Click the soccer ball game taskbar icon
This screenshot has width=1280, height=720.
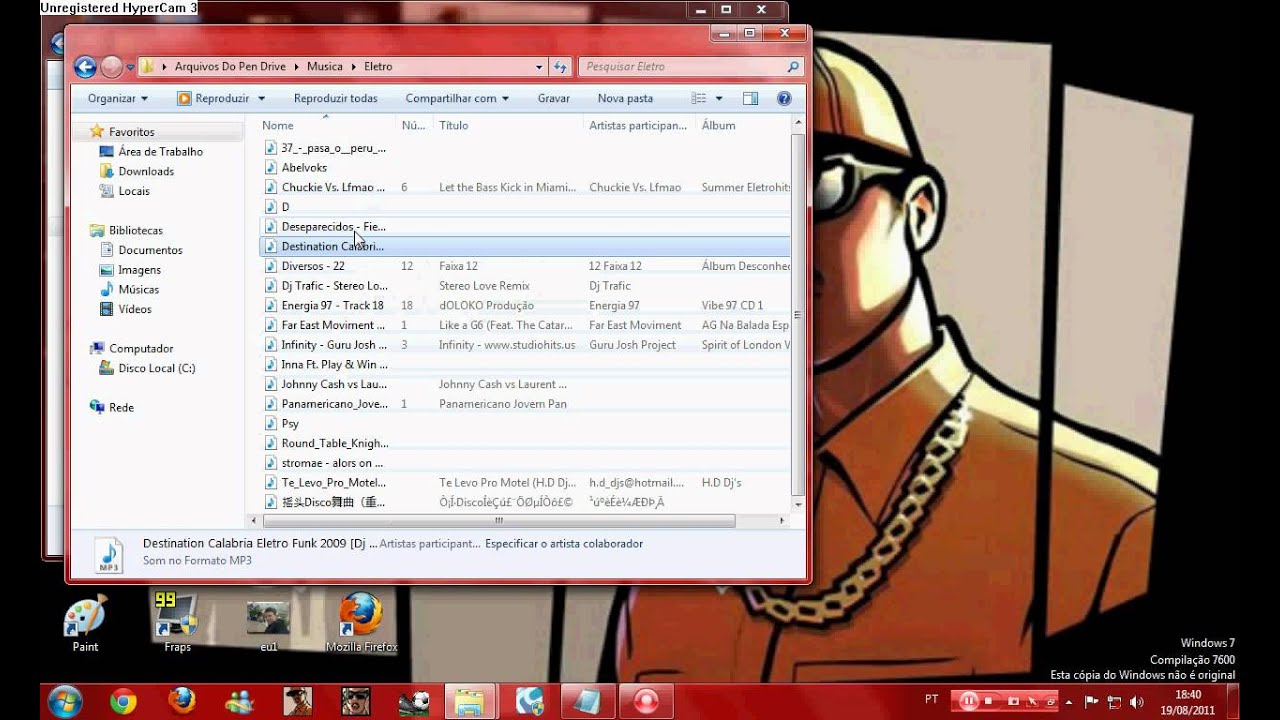pyautogui.click(x=413, y=702)
